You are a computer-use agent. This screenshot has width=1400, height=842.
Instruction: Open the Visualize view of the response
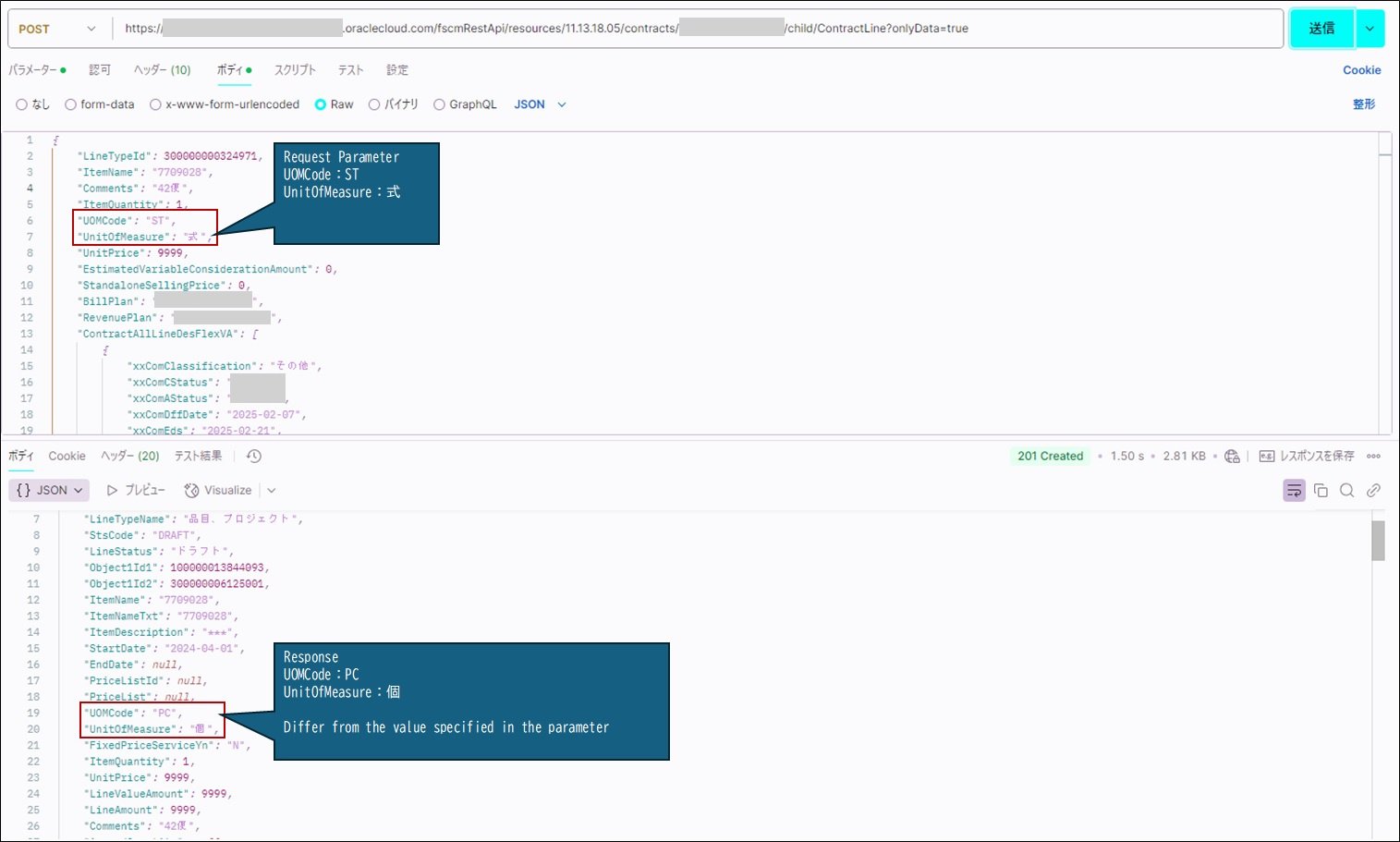[x=218, y=490]
